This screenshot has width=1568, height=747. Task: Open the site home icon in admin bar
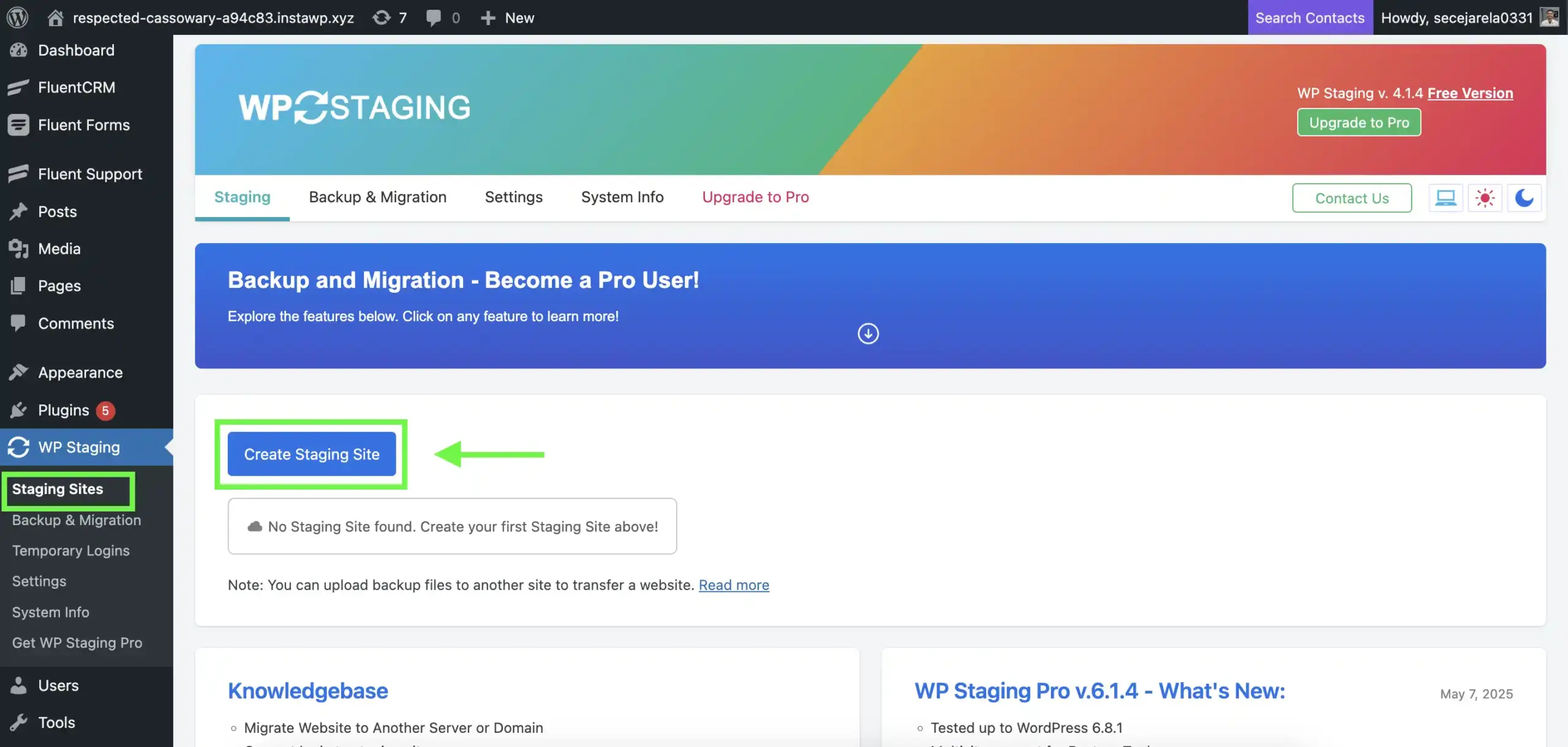pyautogui.click(x=55, y=17)
